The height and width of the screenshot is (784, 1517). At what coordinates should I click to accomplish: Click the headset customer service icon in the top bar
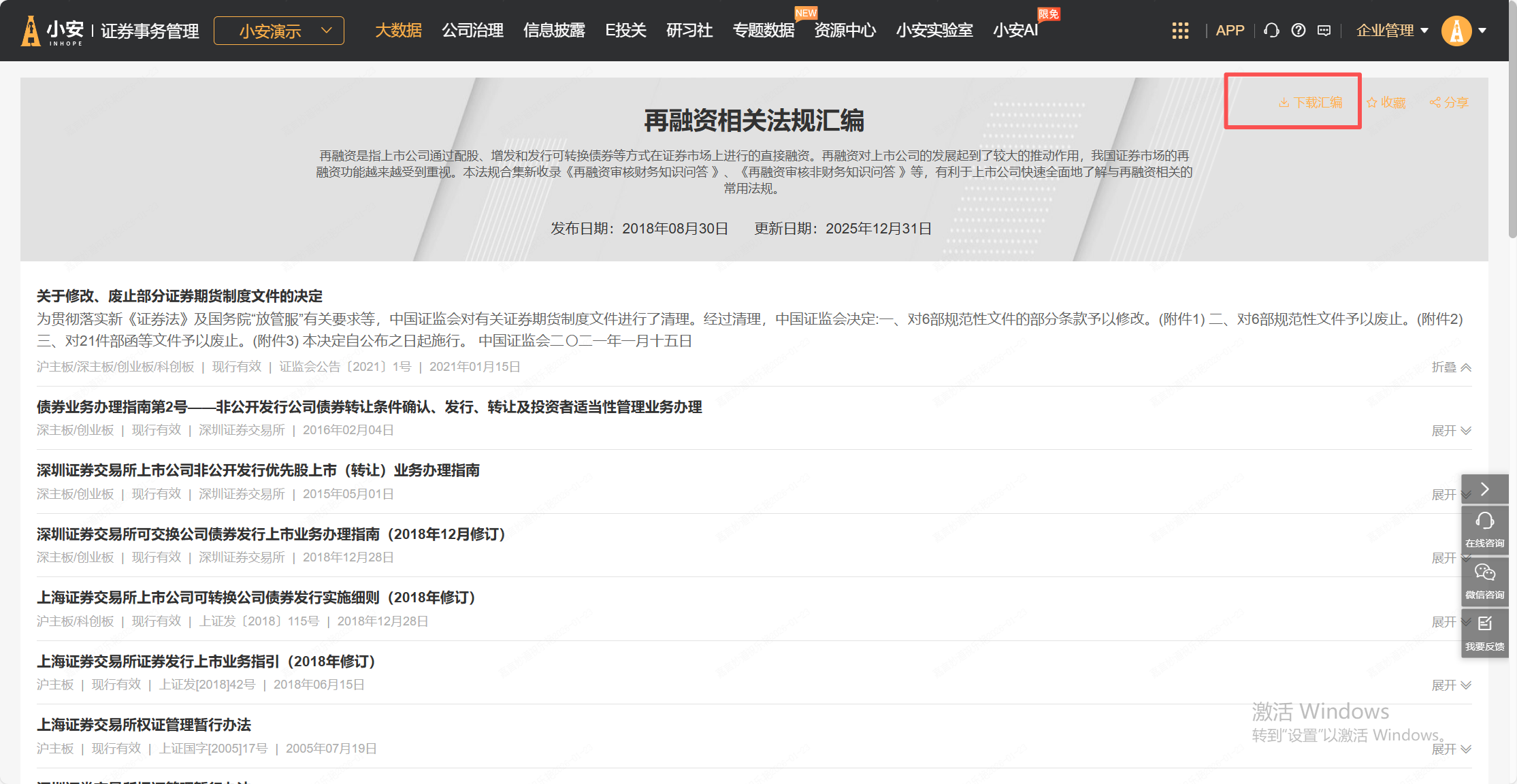1271,31
